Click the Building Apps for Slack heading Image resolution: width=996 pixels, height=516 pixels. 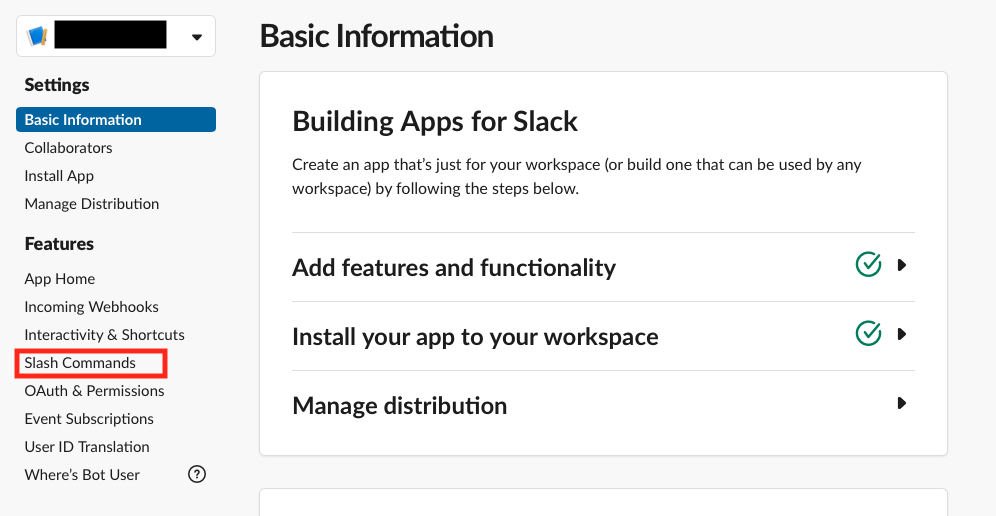tap(435, 121)
